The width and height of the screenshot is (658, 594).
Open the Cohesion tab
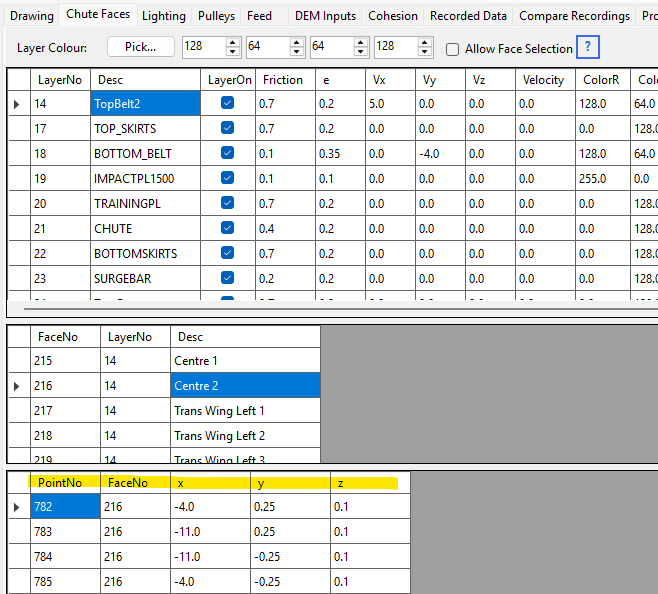[x=393, y=16]
